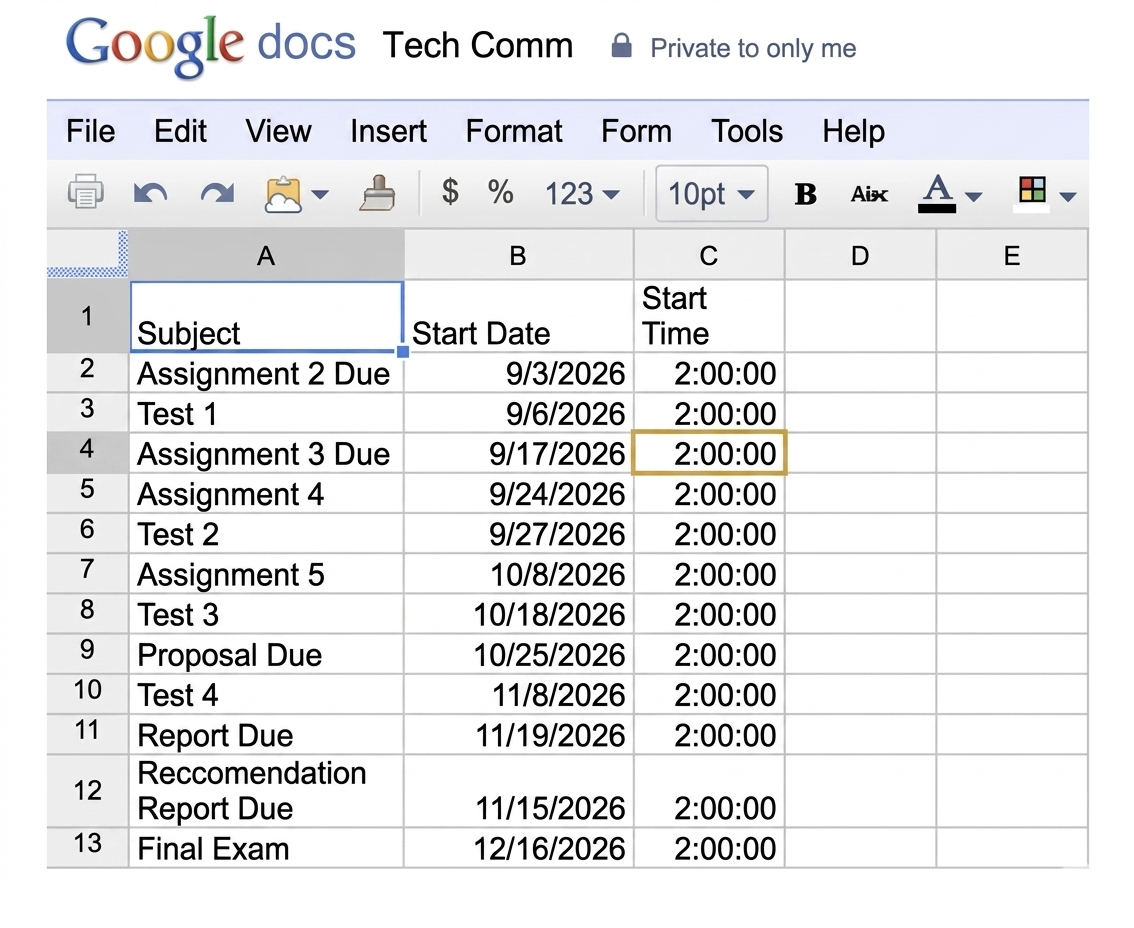Click the paint format brush icon
Image resolution: width=1134 pixels, height=928 pixels.
[378, 193]
